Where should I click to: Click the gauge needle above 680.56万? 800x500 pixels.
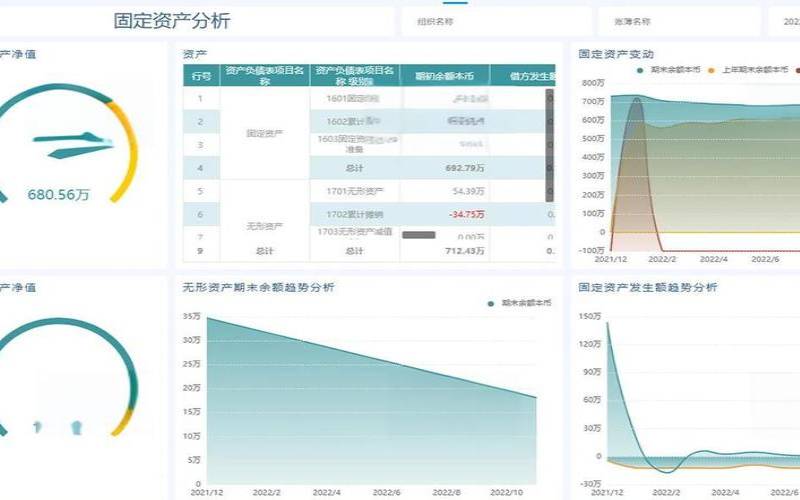click(x=70, y=143)
